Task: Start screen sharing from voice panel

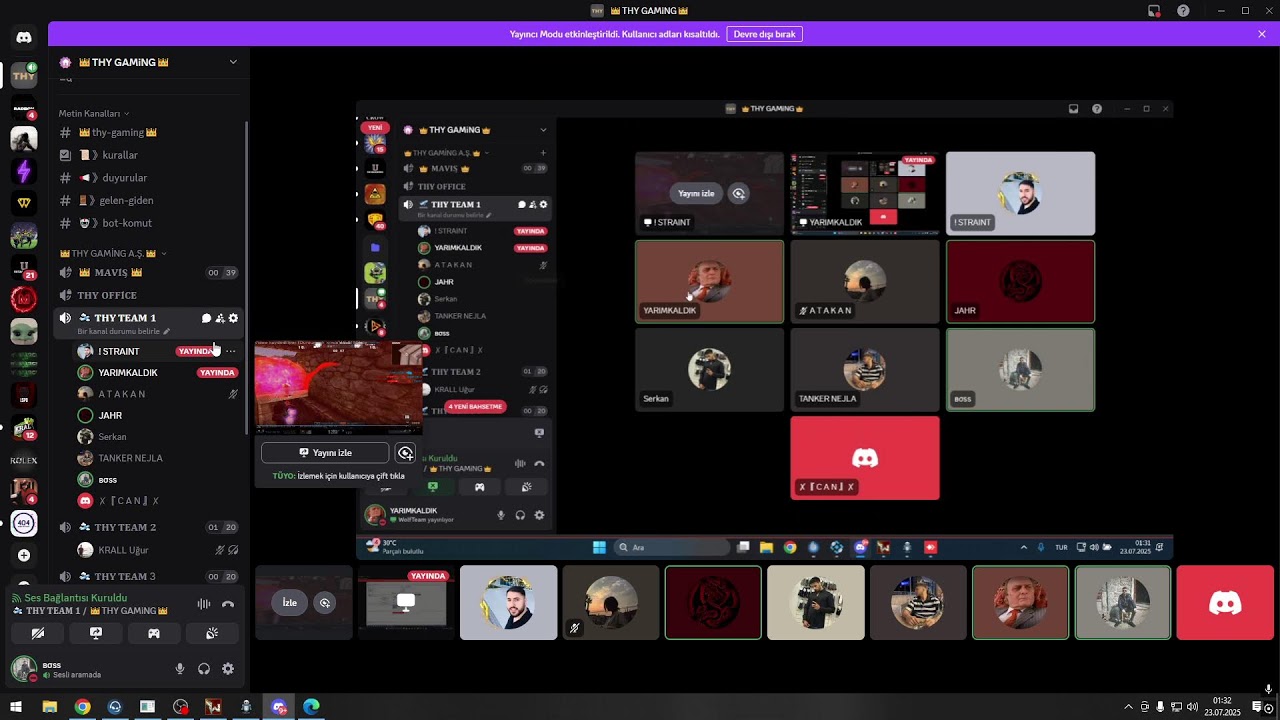Action: [96, 633]
